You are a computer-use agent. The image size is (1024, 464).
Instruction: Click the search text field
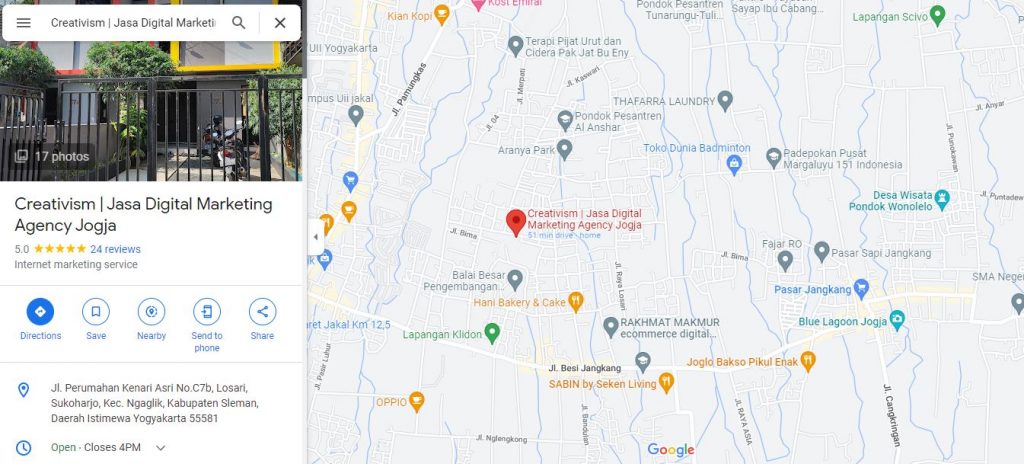click(133, 23)
